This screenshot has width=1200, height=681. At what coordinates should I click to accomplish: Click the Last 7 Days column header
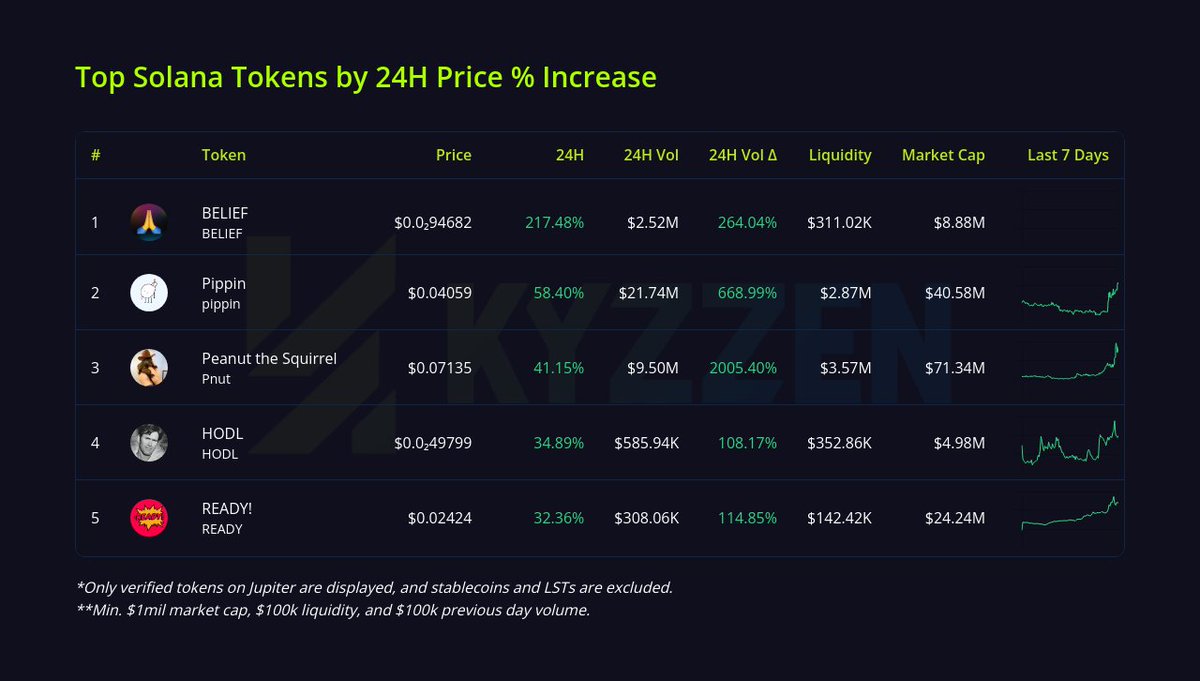1068,155
